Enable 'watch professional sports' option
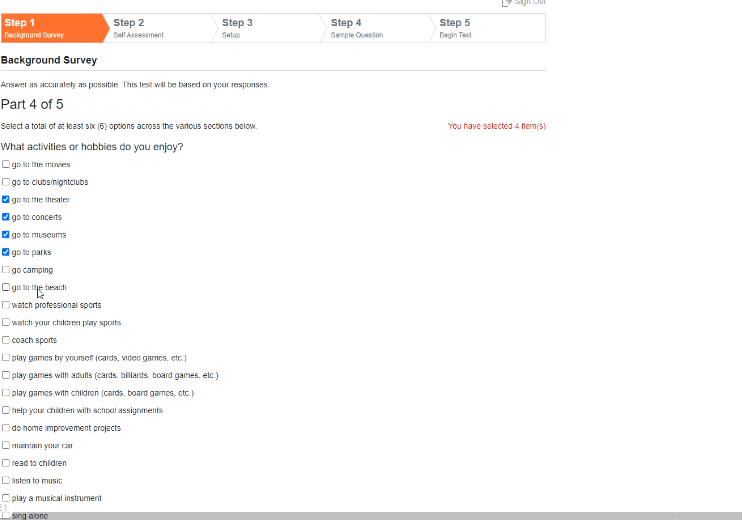 point(6,305)
